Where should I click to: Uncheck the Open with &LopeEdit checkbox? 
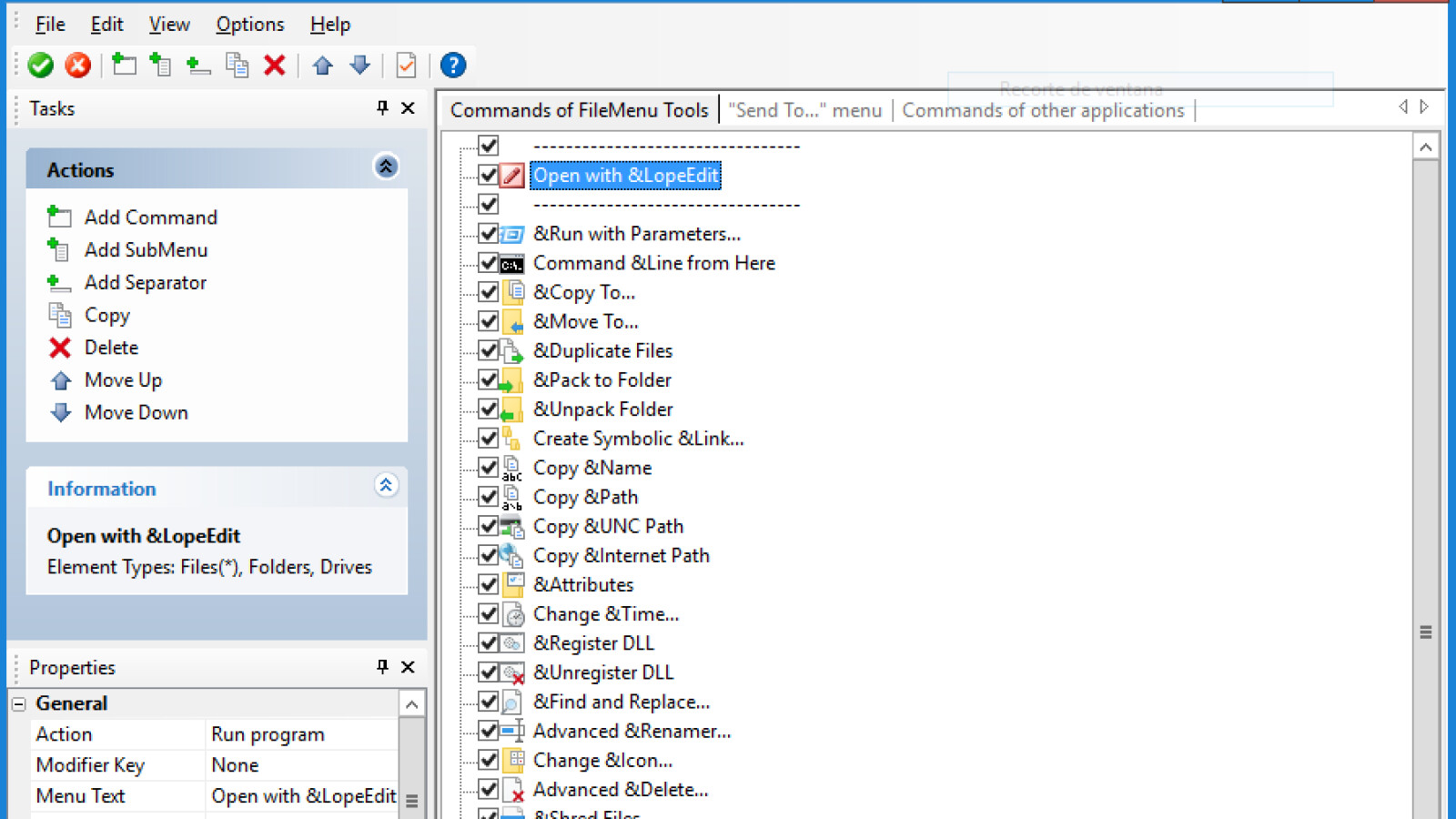click(x=489, y=175)
